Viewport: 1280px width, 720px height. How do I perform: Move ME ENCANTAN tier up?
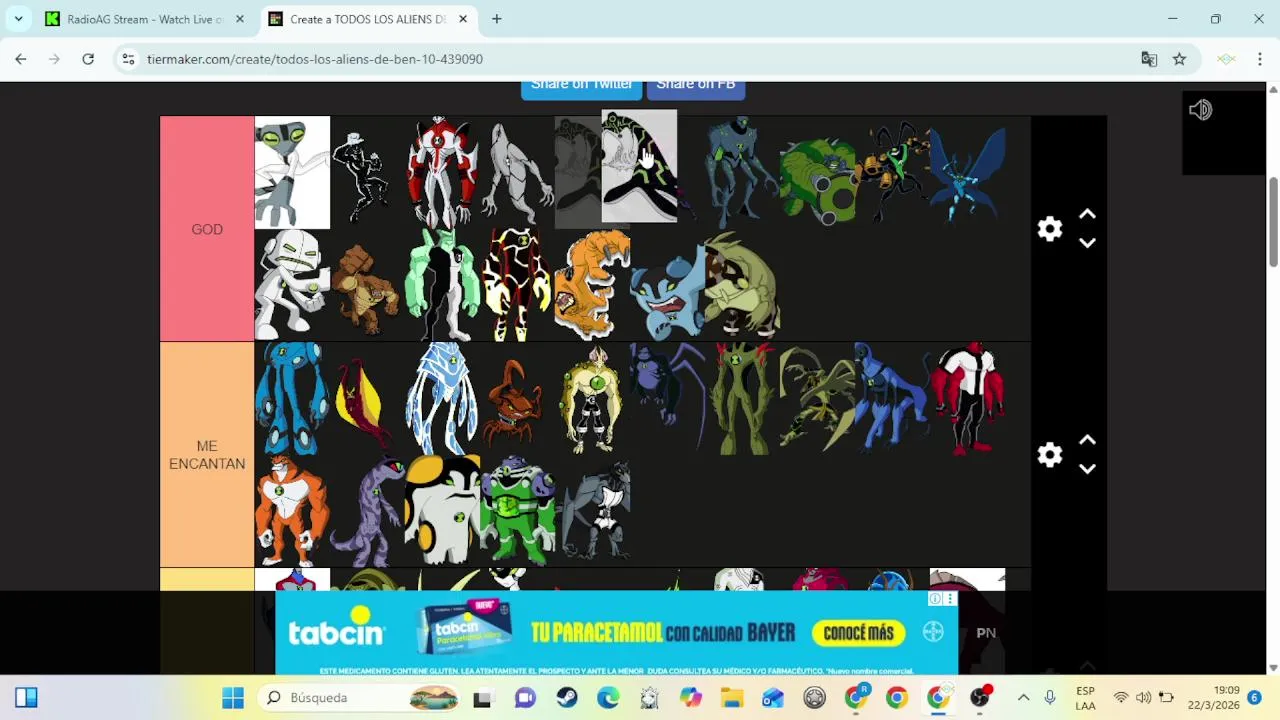(1088, 441)
